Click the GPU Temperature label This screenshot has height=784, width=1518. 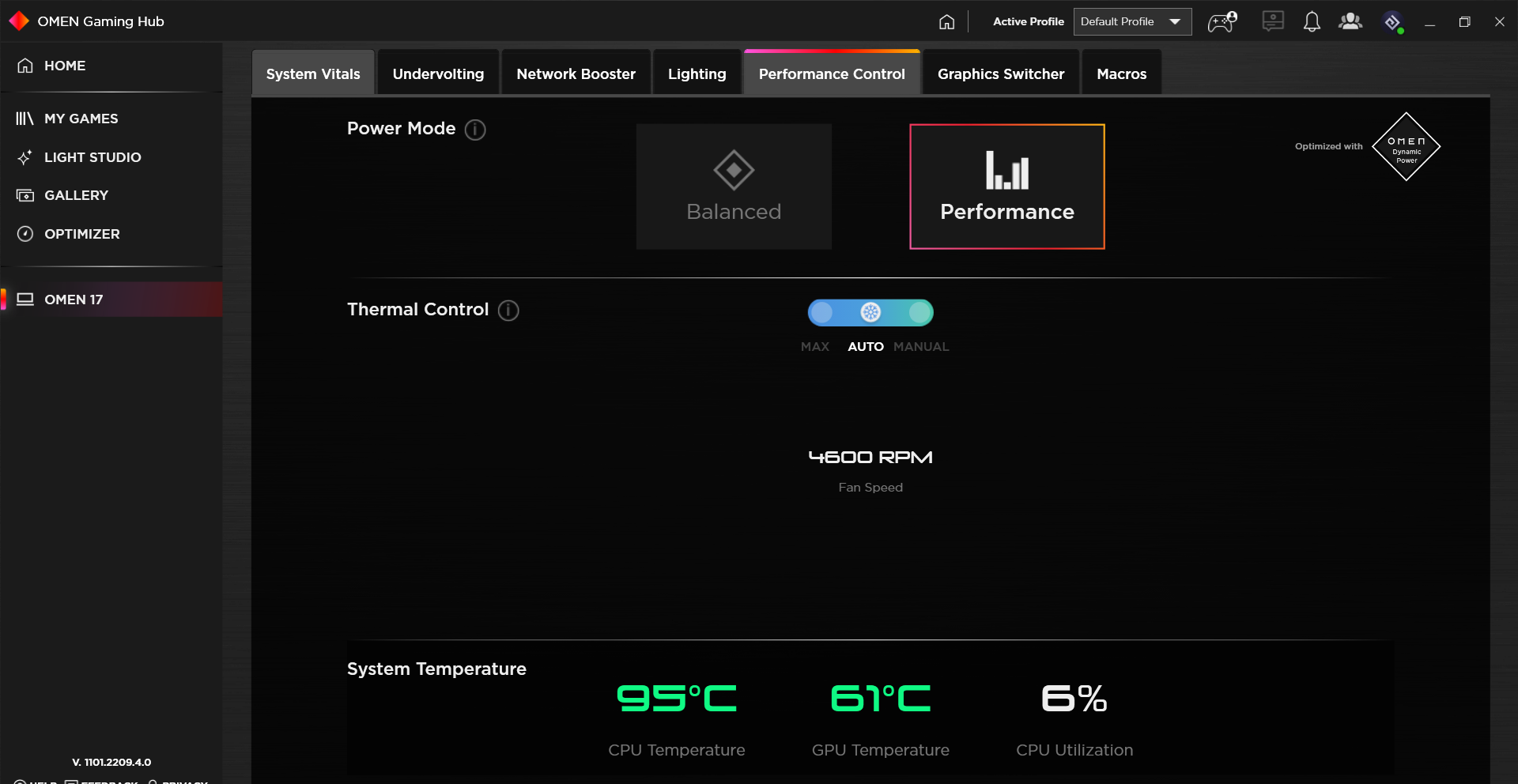[881, 750]
